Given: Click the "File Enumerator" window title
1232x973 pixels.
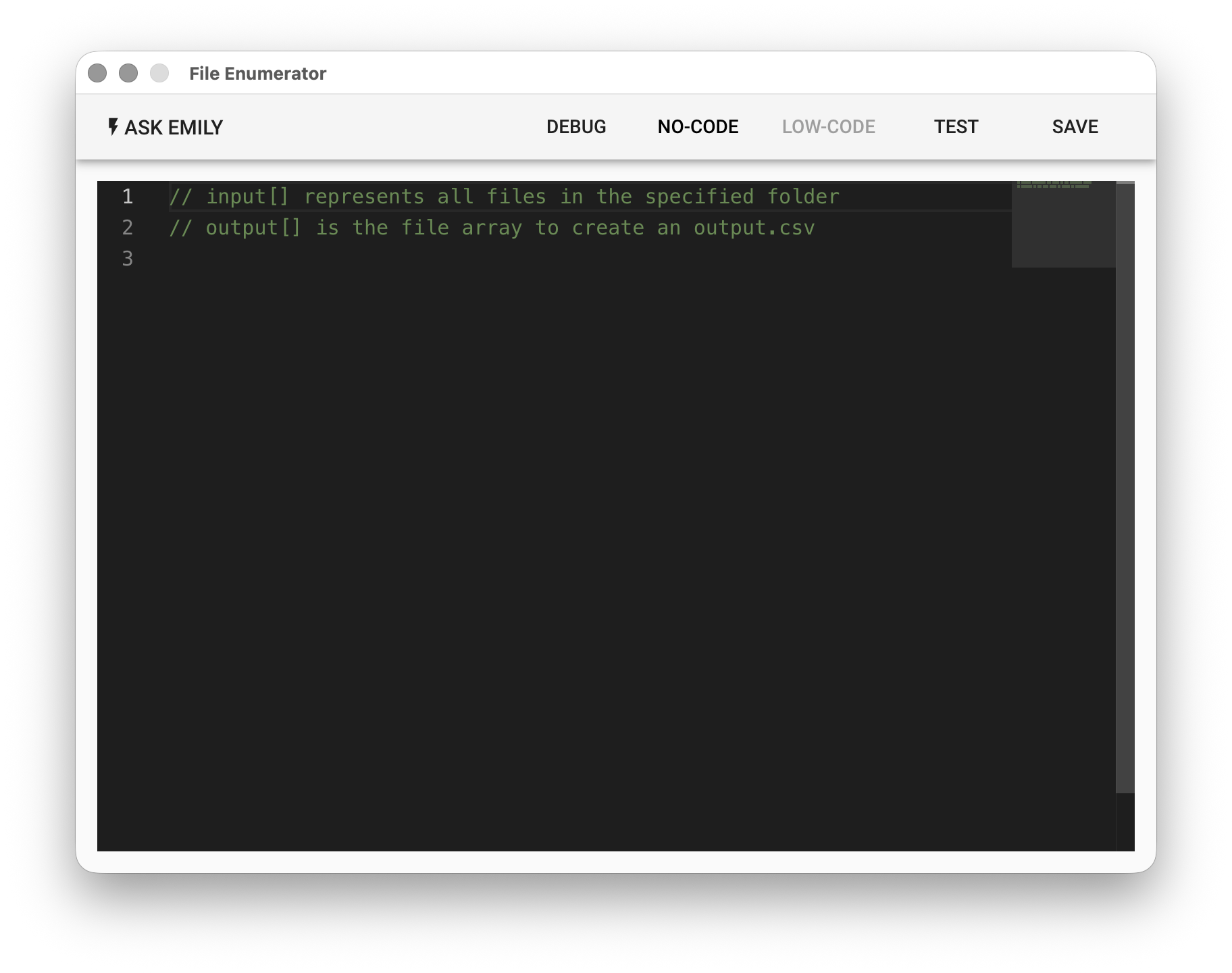Looking at the screenshot, I should point(257,74).
